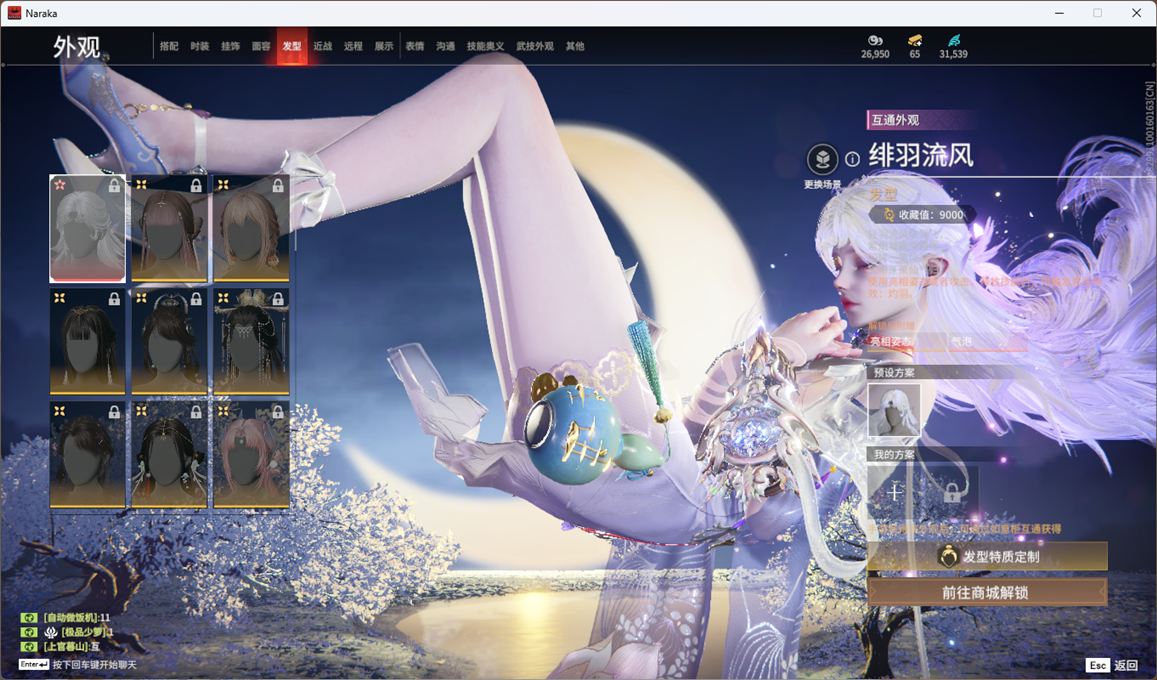Switch to the 近战 tab
The image size is (1157, 680).
click(322, 46)
